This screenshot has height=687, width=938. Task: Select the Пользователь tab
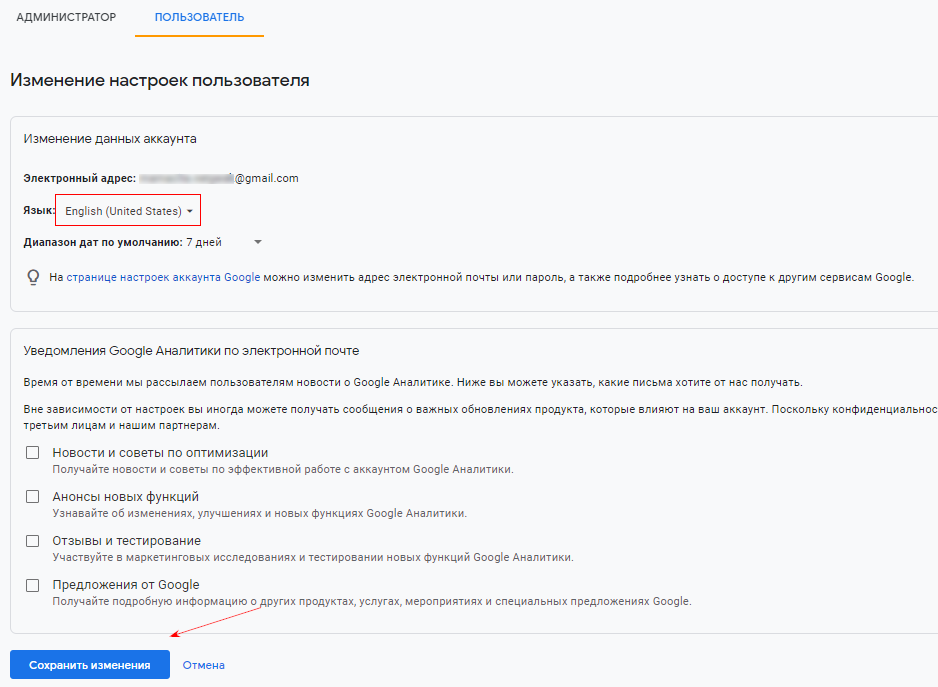click(199, 17)
